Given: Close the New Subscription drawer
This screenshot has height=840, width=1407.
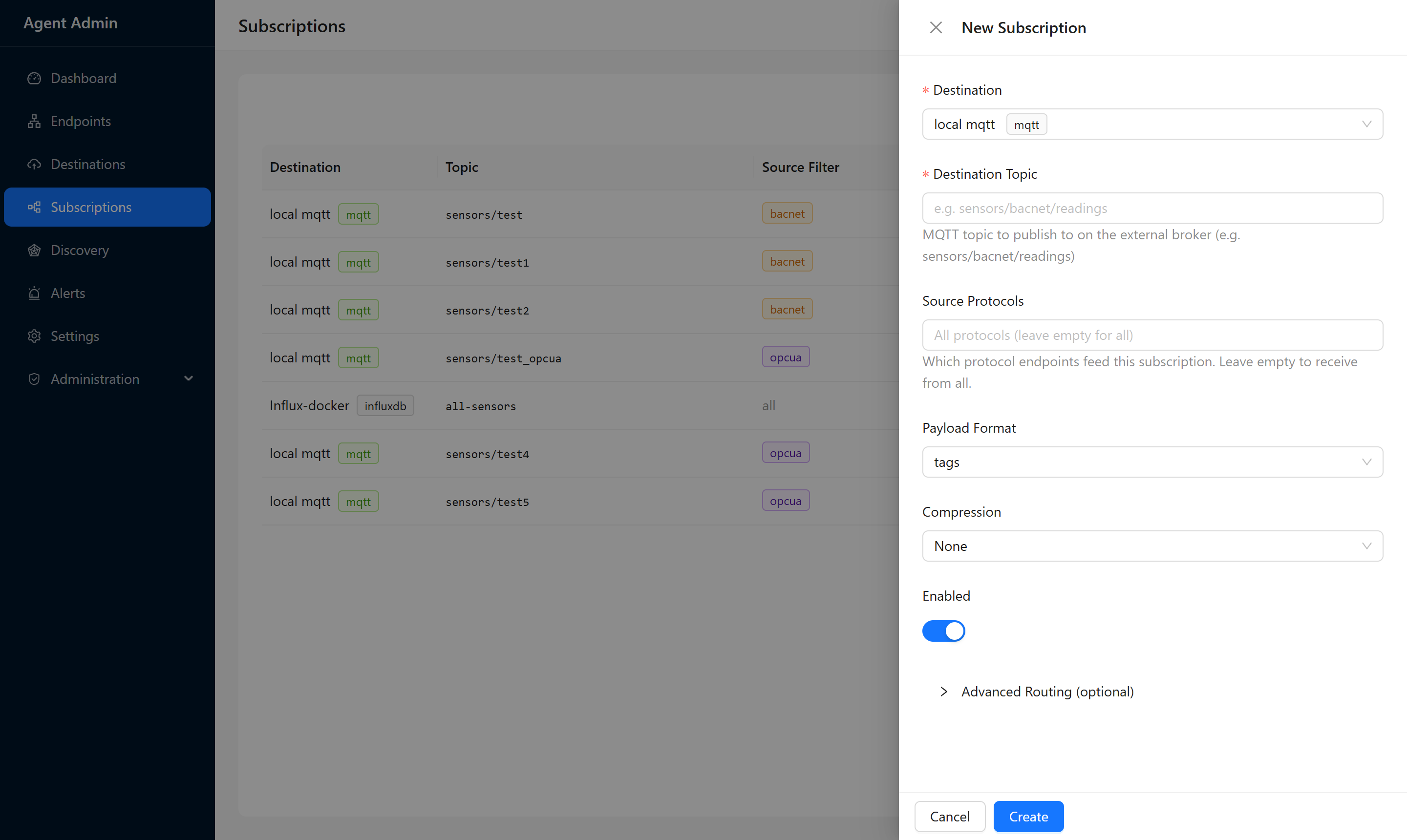Looking at the screenshot, I should (936, 27).
